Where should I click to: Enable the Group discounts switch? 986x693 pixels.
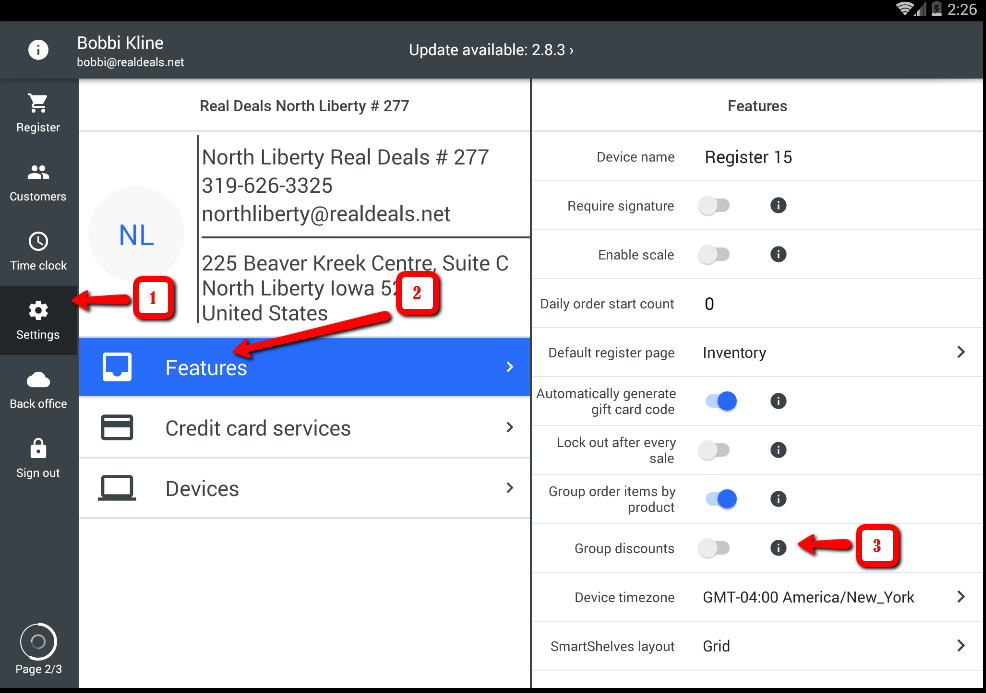click(714, 548)
